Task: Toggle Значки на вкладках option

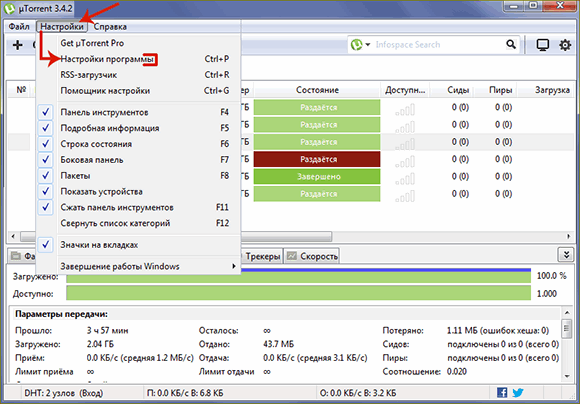Action: (138, 245)
